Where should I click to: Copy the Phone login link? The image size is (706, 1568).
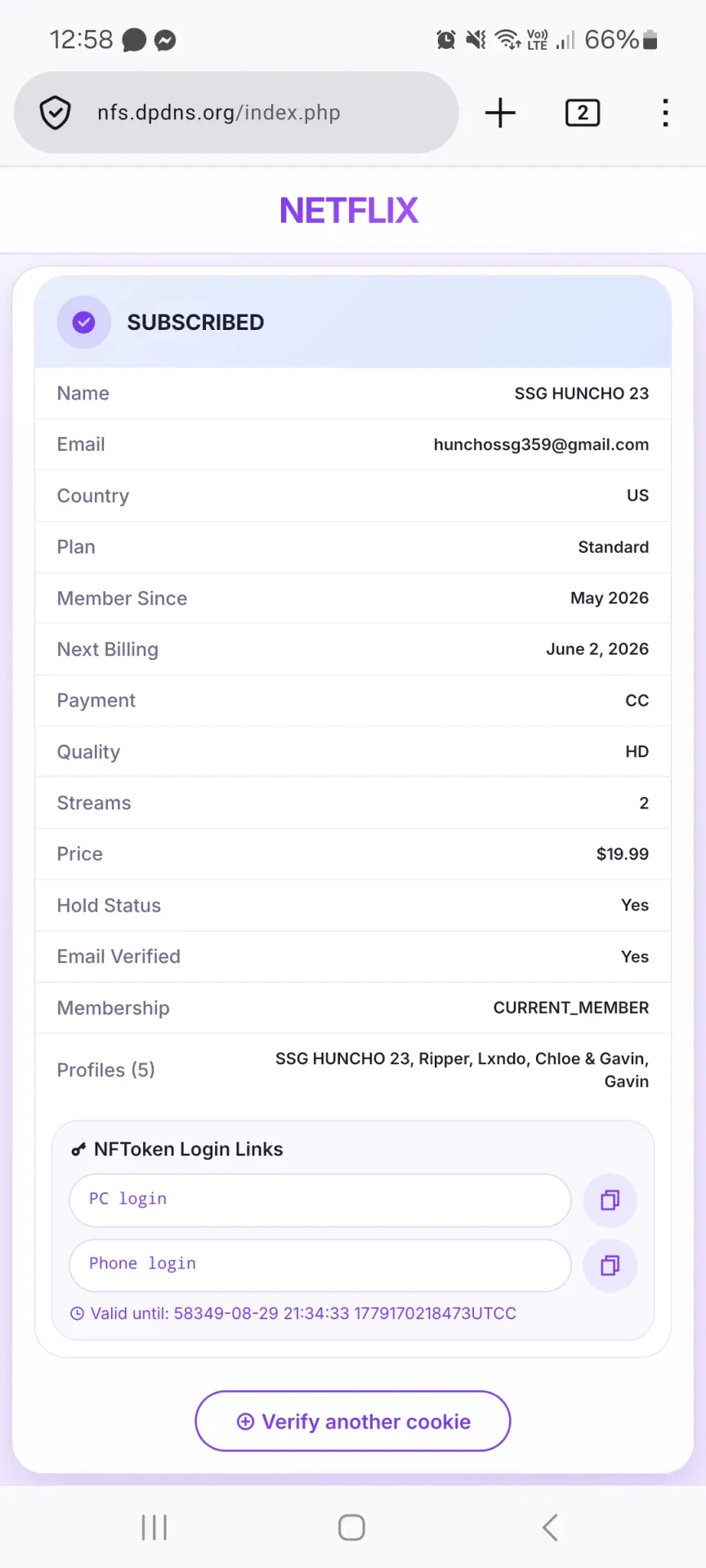click(610, 1266)
